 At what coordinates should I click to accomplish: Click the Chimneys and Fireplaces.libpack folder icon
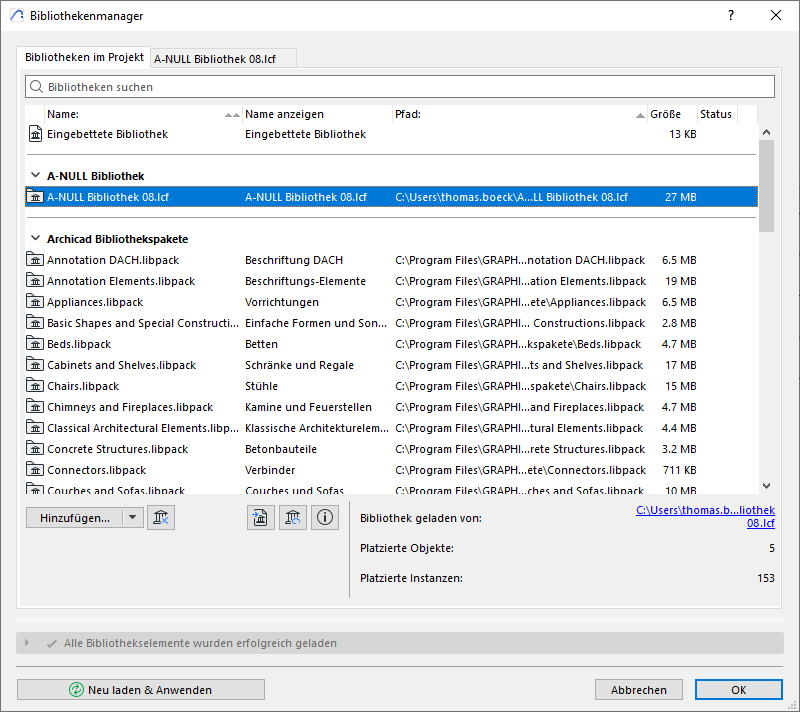[35, 406]
